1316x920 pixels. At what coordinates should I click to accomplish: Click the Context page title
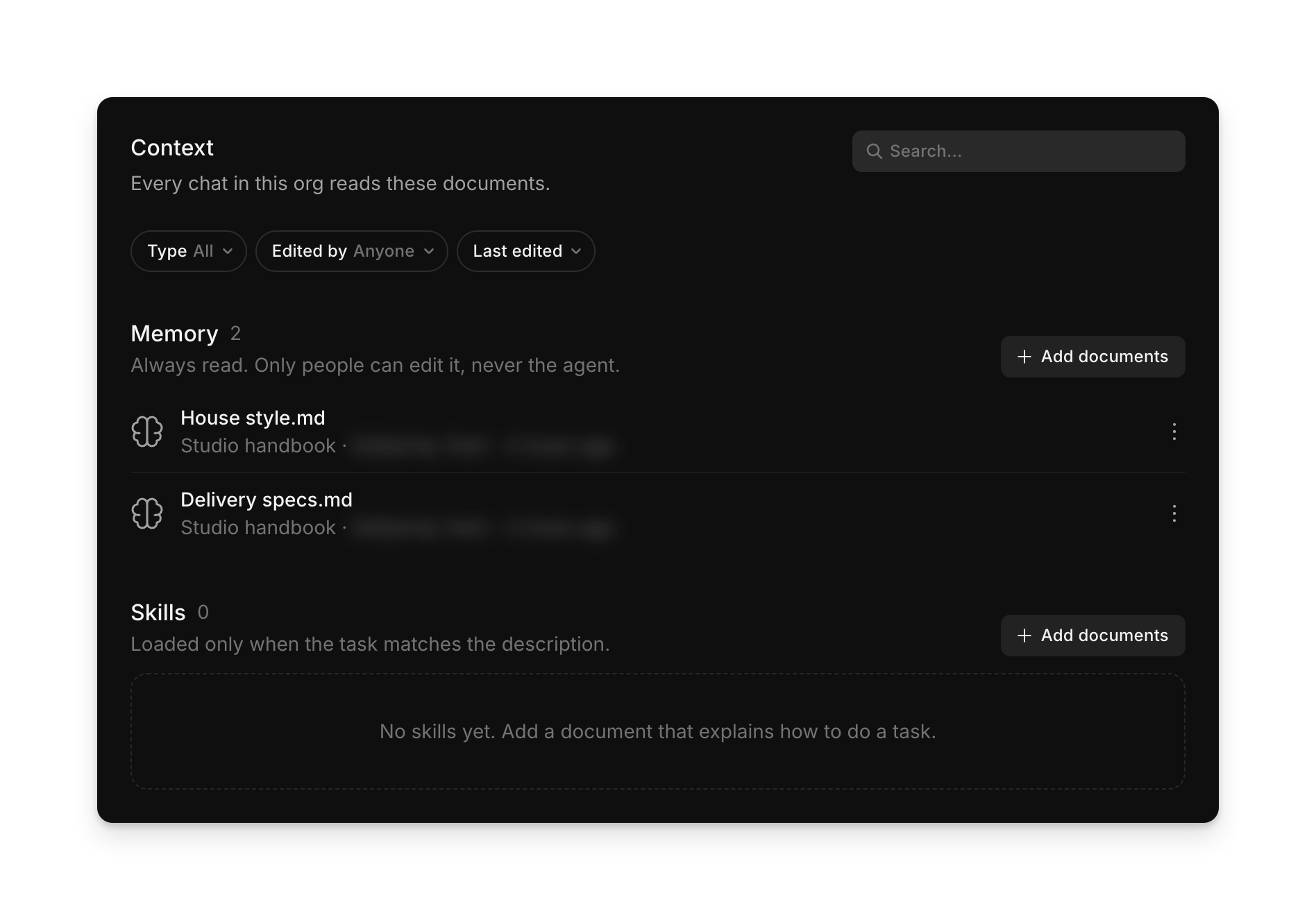pos(172,148)
